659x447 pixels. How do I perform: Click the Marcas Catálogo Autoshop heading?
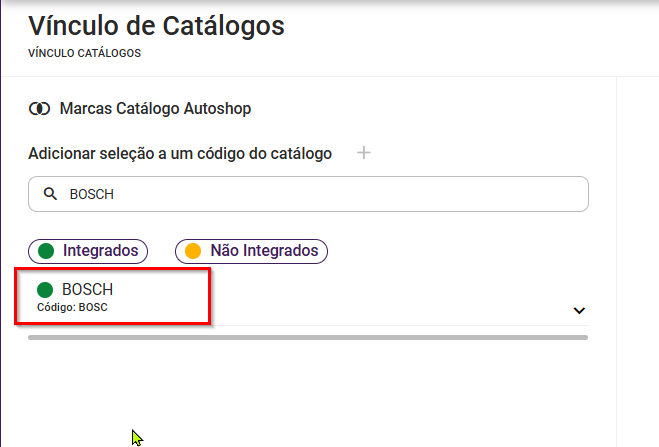(x=156, y=109)
